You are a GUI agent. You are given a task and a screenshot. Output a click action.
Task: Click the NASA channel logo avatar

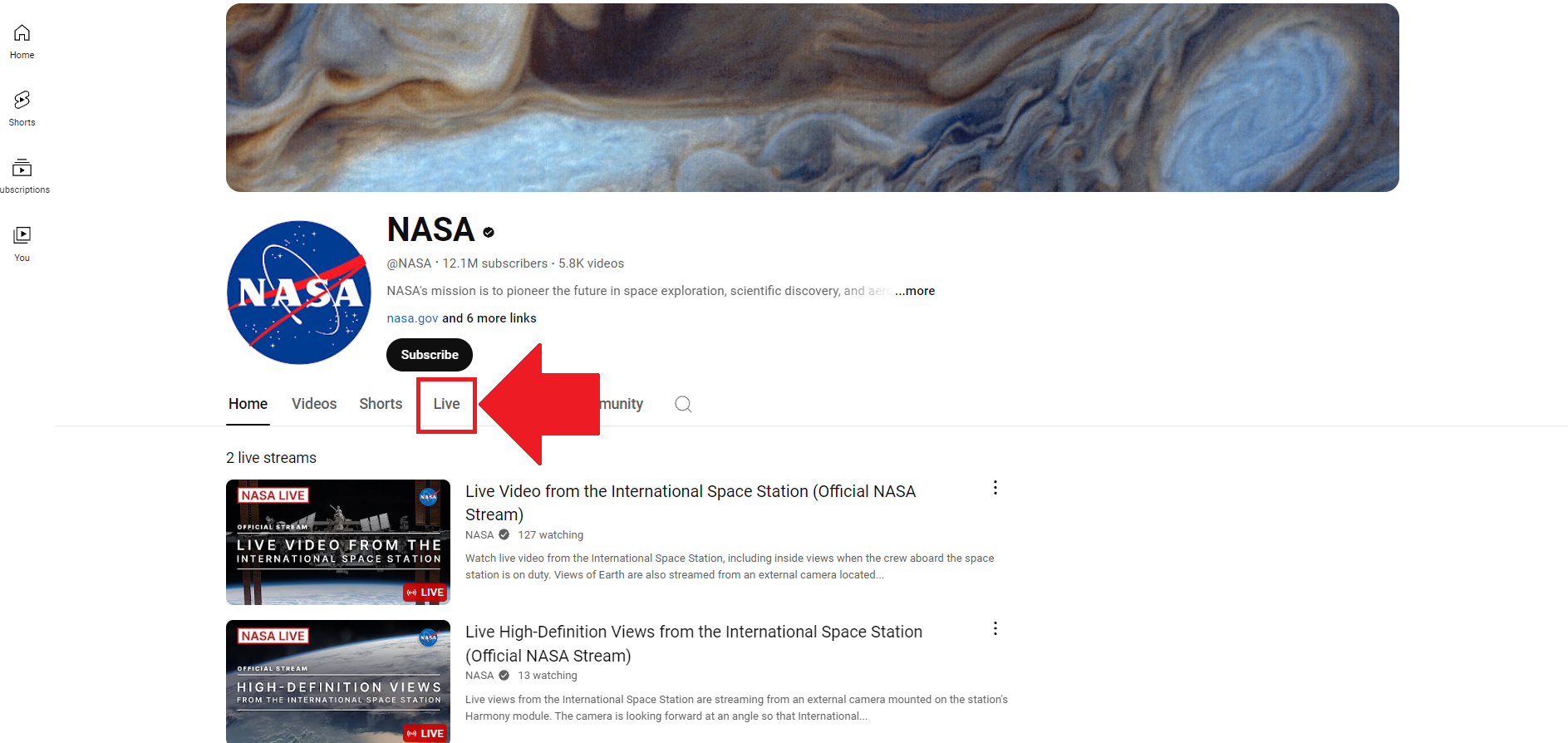pos(299,293)
